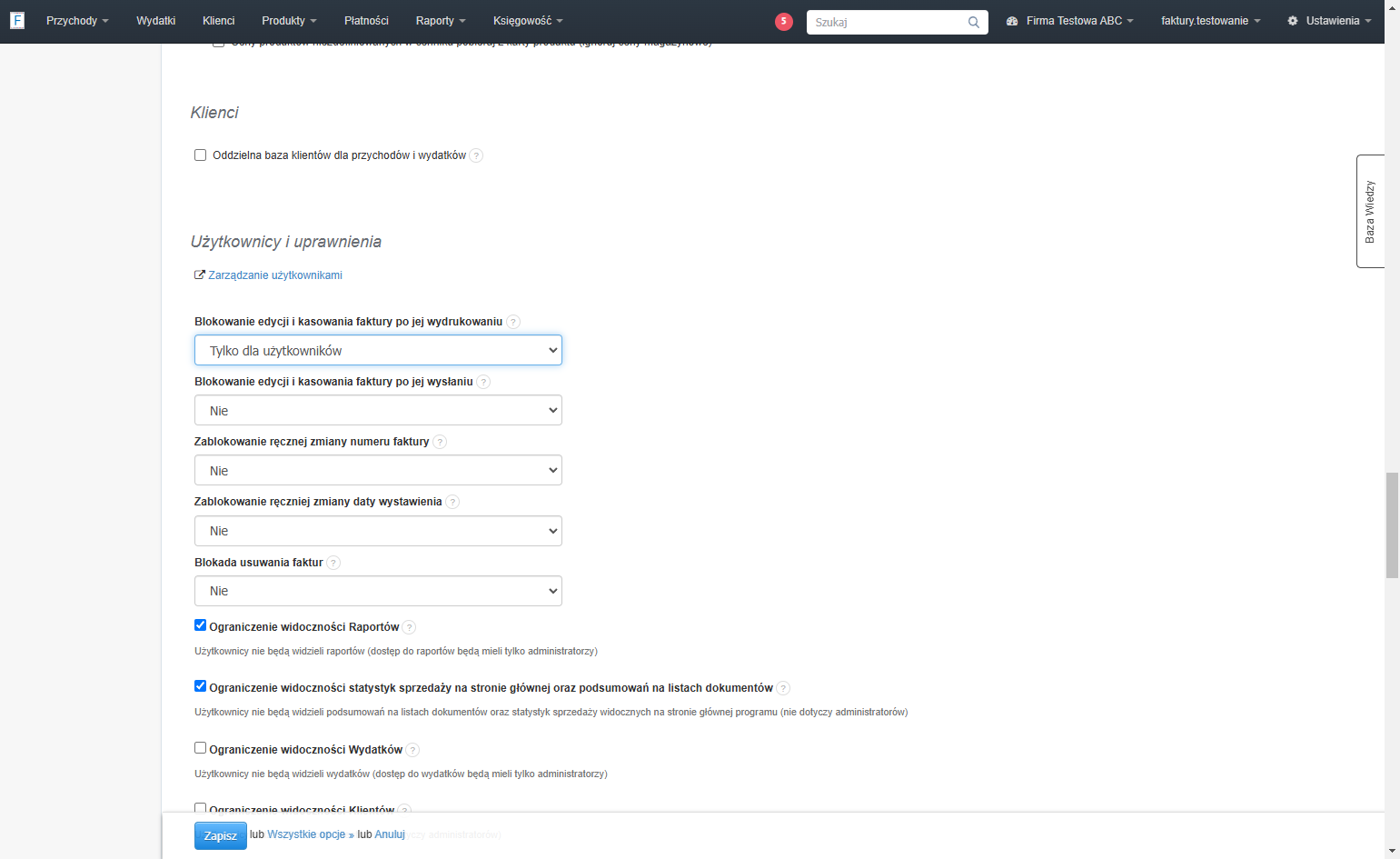
Task: Uncheck Ograniczenie widoczności Raportów
Action: coord(200,625)
